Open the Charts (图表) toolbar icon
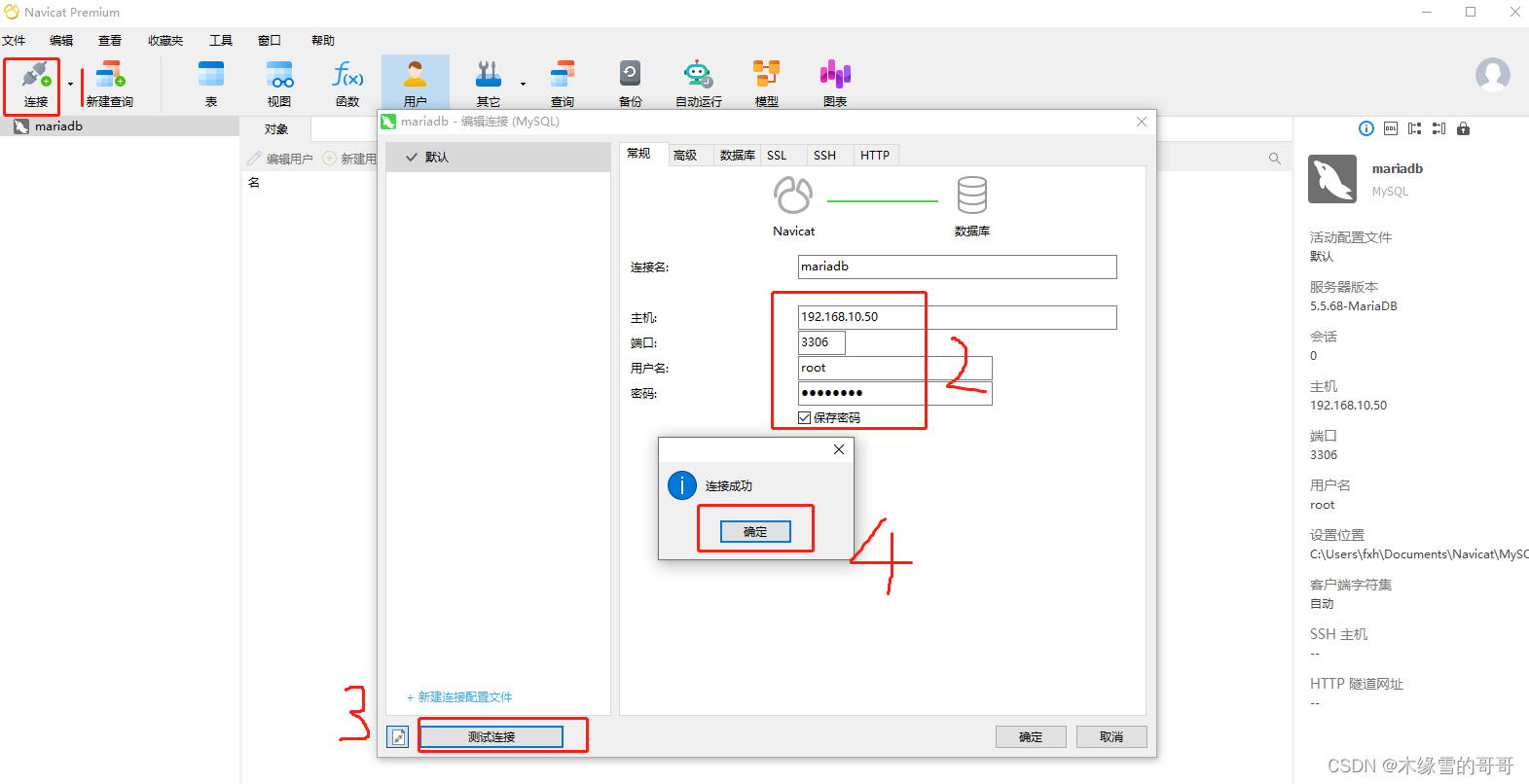 [835, 85]
